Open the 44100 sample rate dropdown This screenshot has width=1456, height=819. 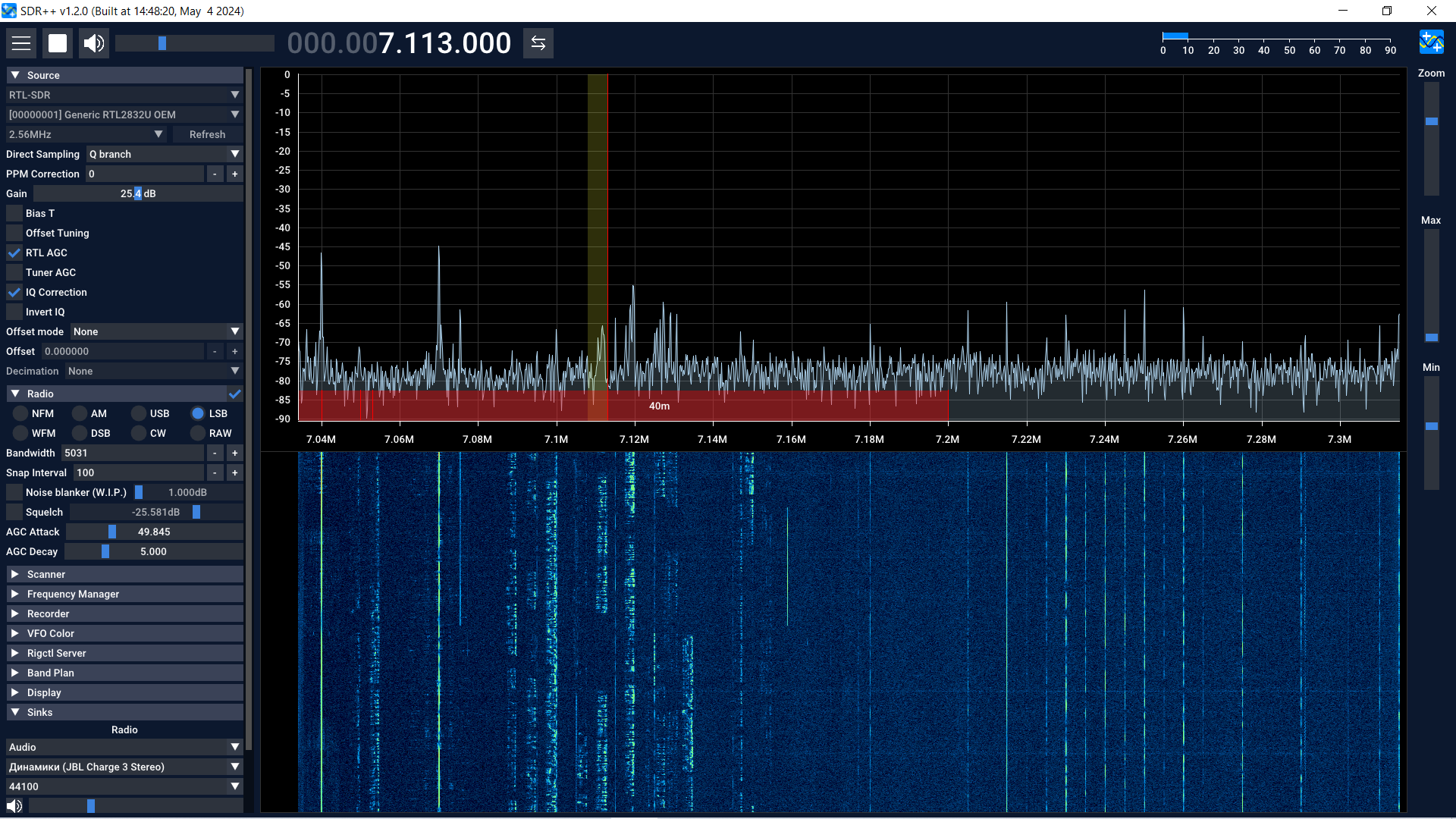pyautogui.click(x=124, y=786)
